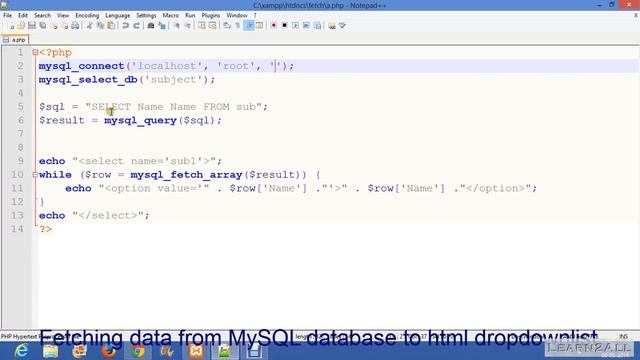
Task: Open Google Chrome from the taskbar
Action: [138, 351]
